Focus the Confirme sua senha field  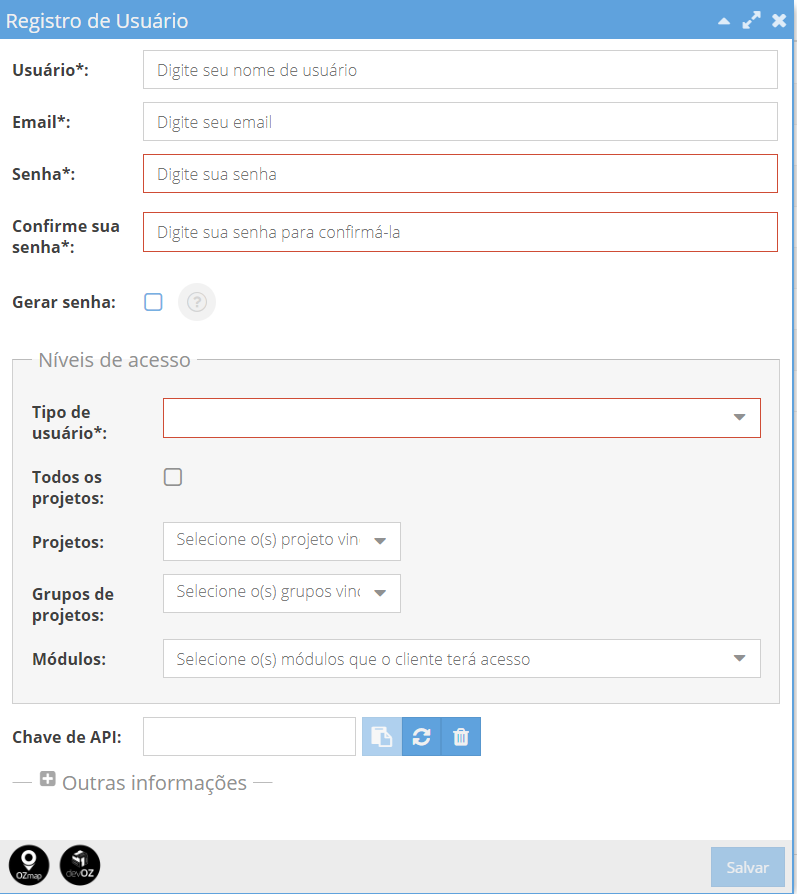[460, 232]
